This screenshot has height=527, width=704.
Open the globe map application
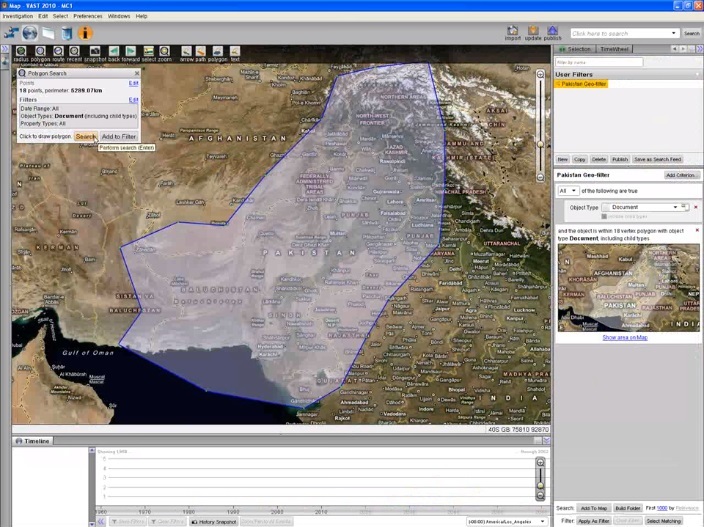click(30, 33)
